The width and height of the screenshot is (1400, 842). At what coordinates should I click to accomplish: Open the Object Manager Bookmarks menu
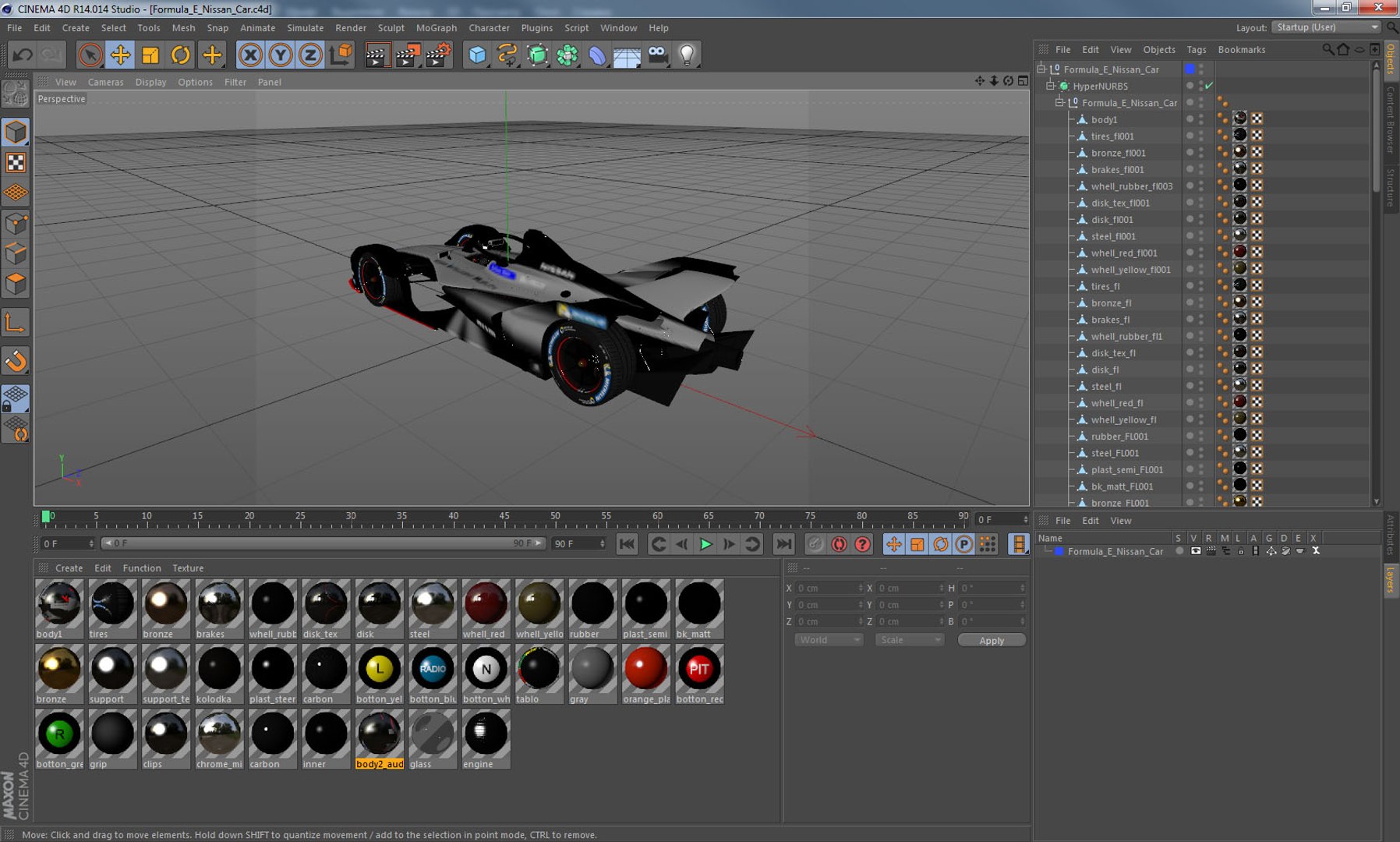tap(1241, 49)
